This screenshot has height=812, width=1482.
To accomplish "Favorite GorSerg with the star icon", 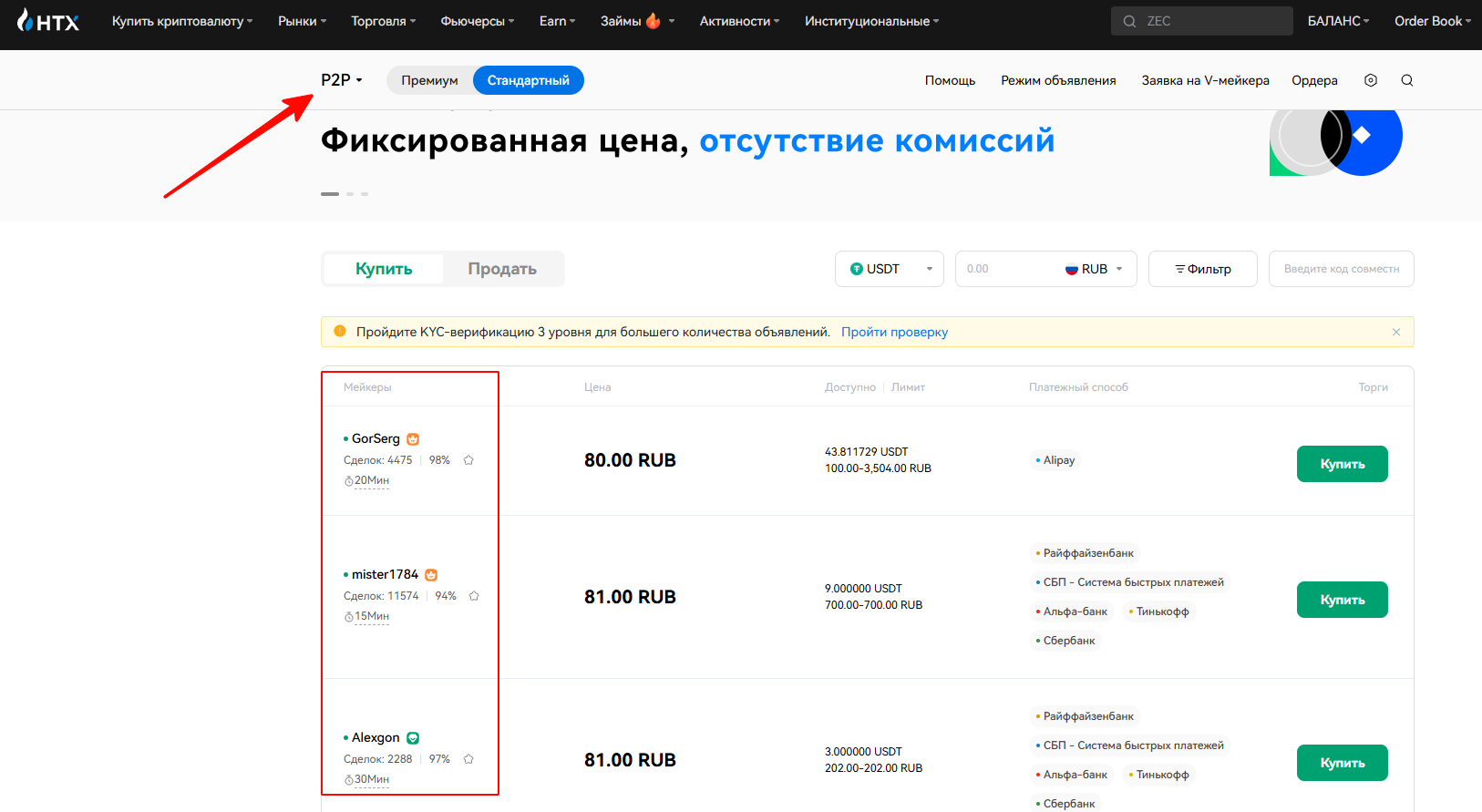I will [x=468, y=460].
